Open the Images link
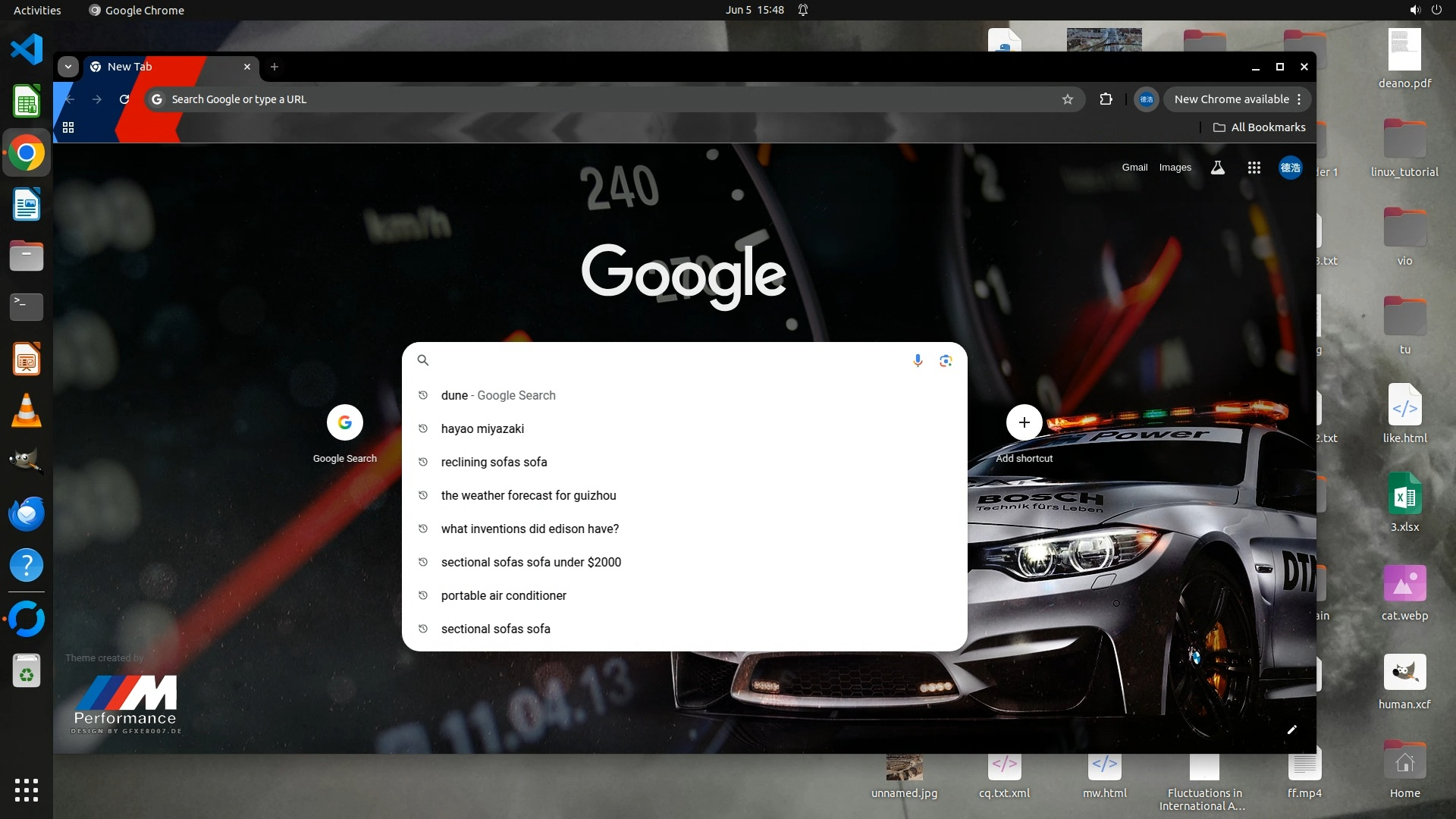Screen dimensions: 1456x819 (1175, 168)
